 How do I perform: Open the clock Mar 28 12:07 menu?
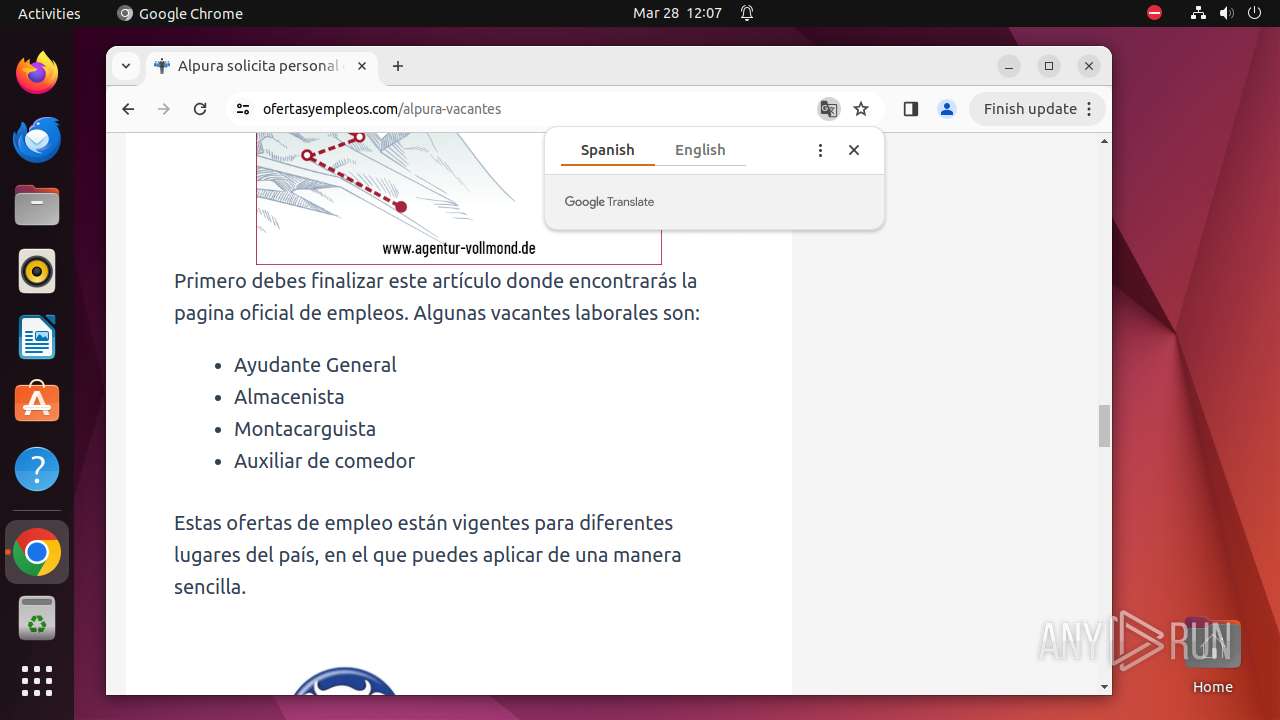677,13
